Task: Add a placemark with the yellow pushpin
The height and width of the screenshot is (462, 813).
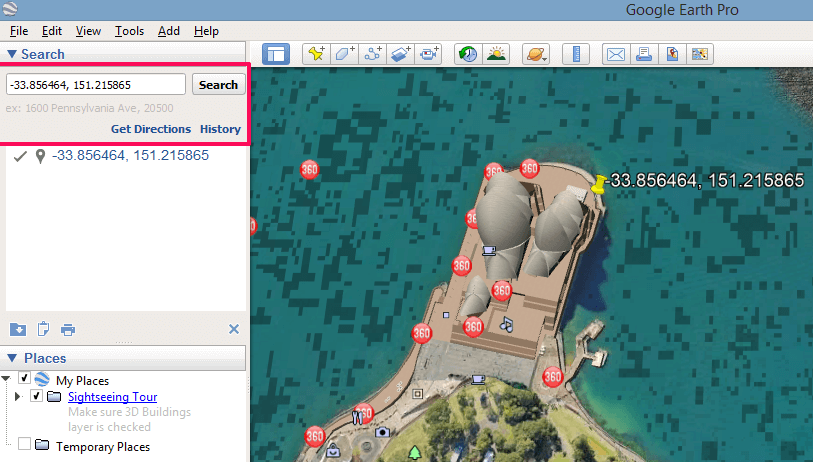Action: [x=316, y=54]
